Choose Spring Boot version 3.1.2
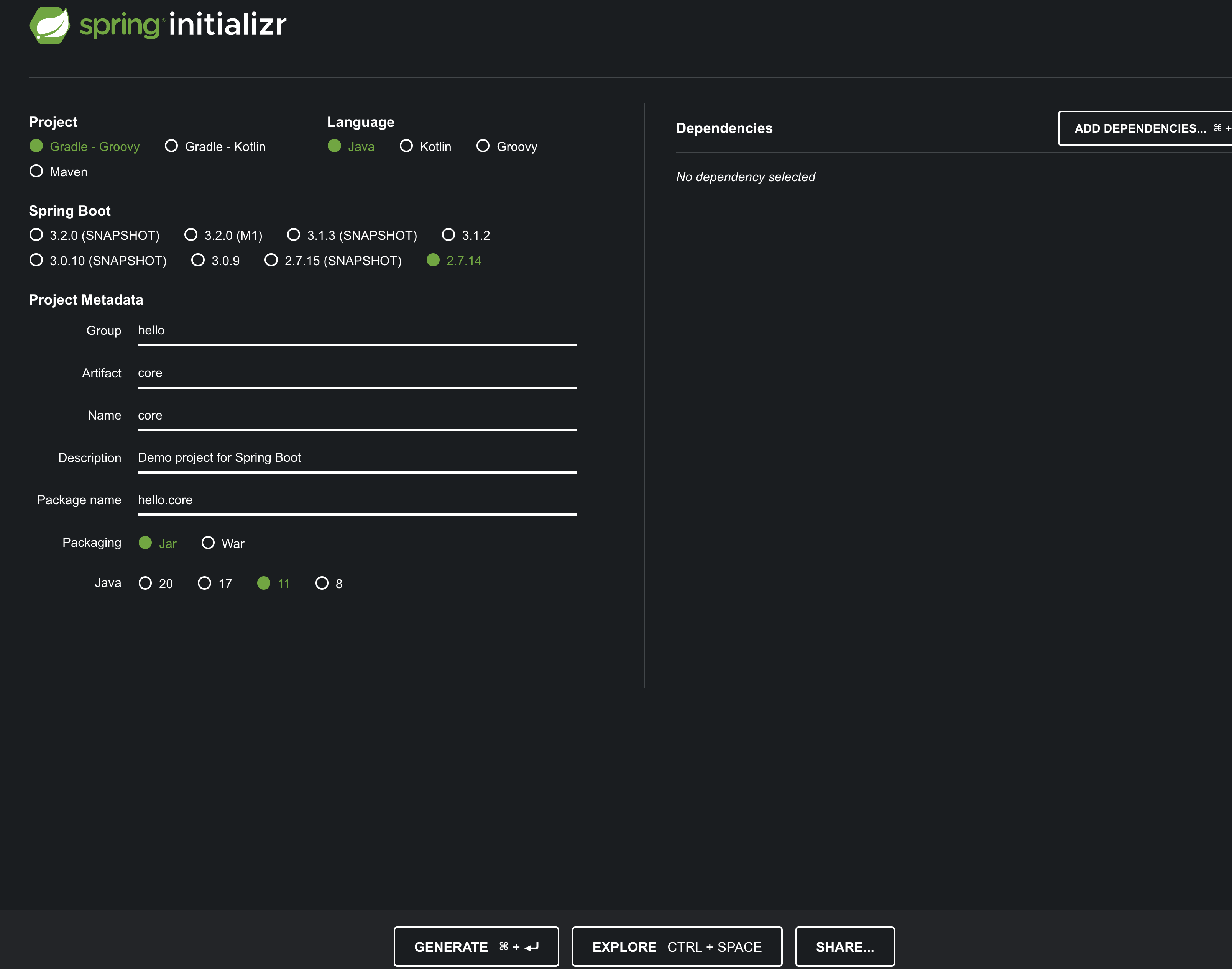 466,235
